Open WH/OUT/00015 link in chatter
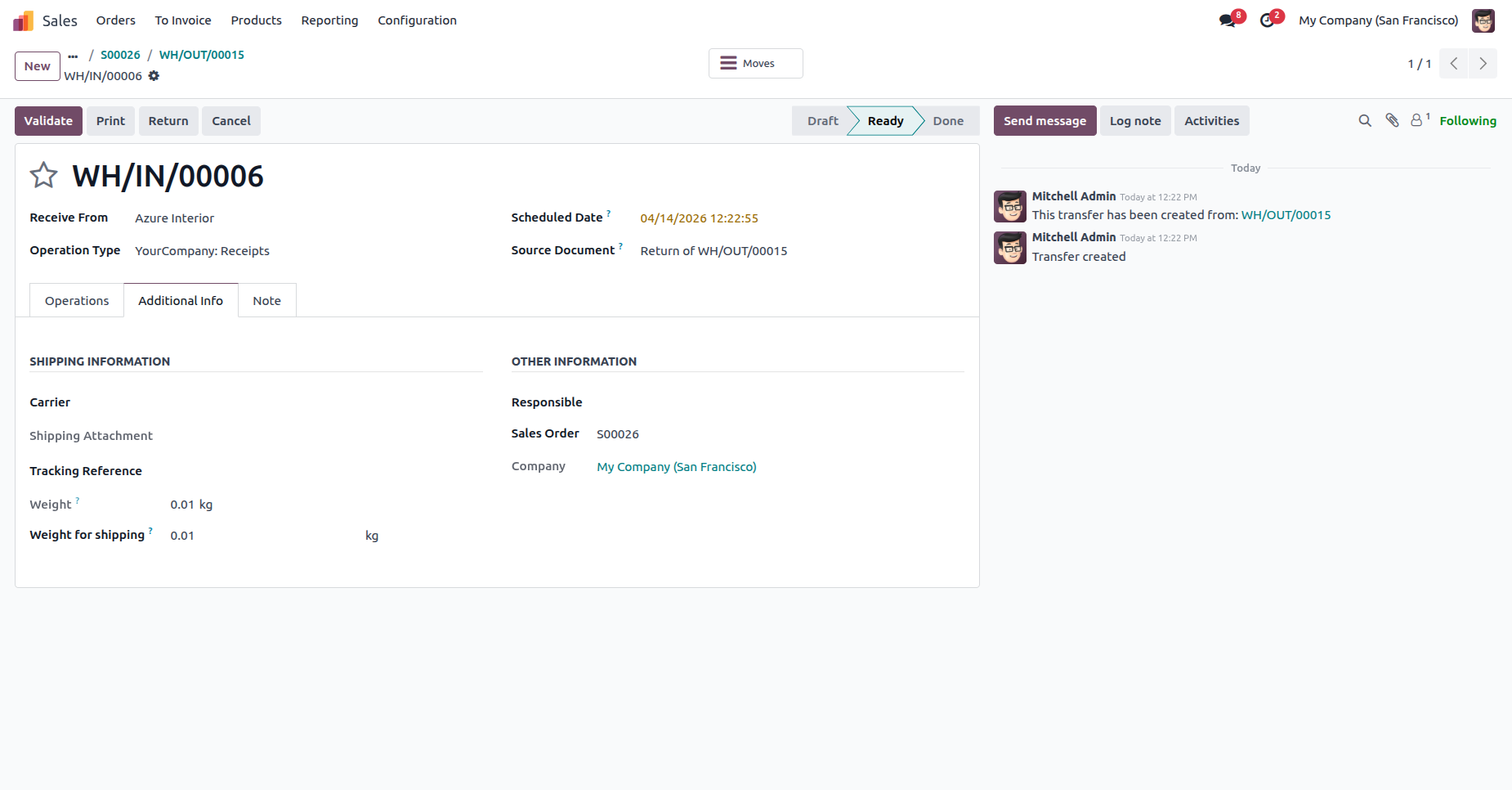Viewport: 1512px width, 790px height. [1286, 215]
